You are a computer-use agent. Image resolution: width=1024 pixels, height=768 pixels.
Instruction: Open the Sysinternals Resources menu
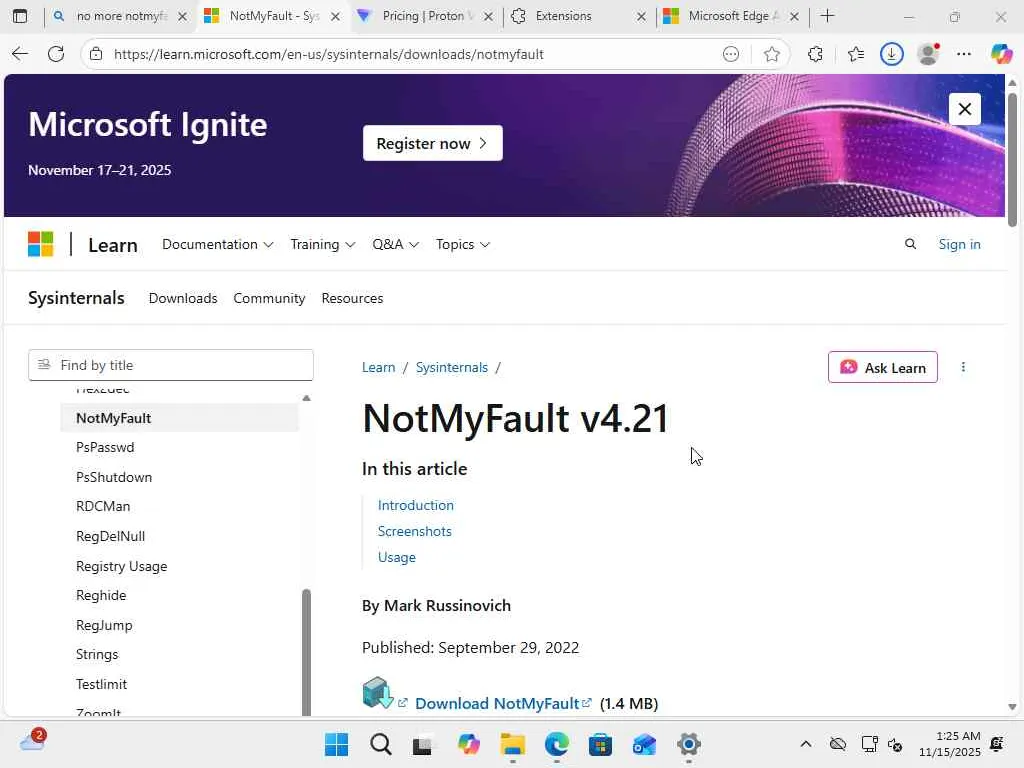(352, 298)
